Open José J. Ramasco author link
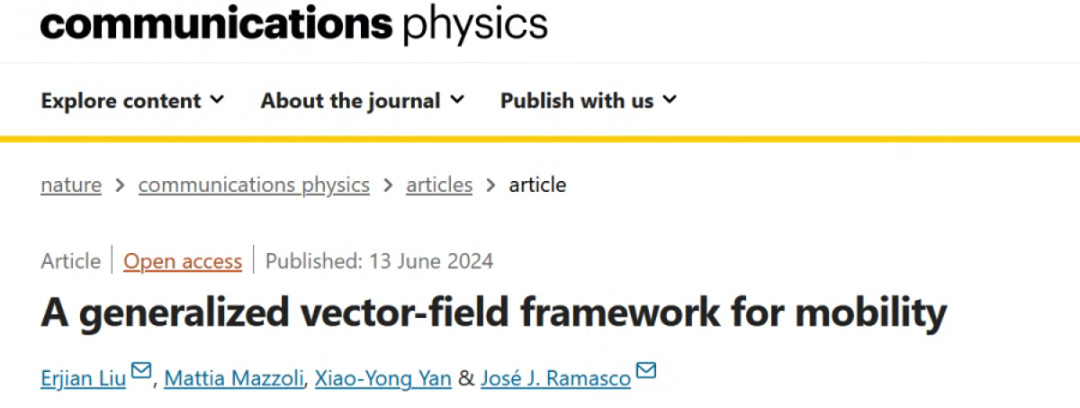Image resolution: width=1080 pixels, height=408 pixels. coord(556,378)
